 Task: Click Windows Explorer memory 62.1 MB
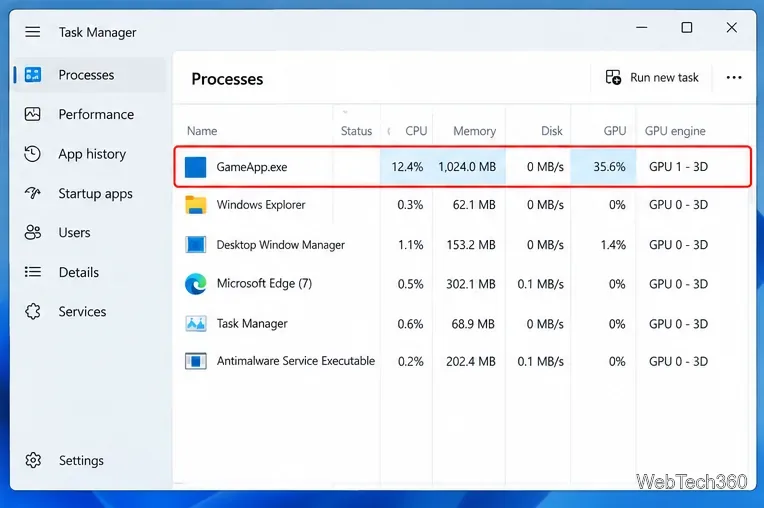coord(474,205)
